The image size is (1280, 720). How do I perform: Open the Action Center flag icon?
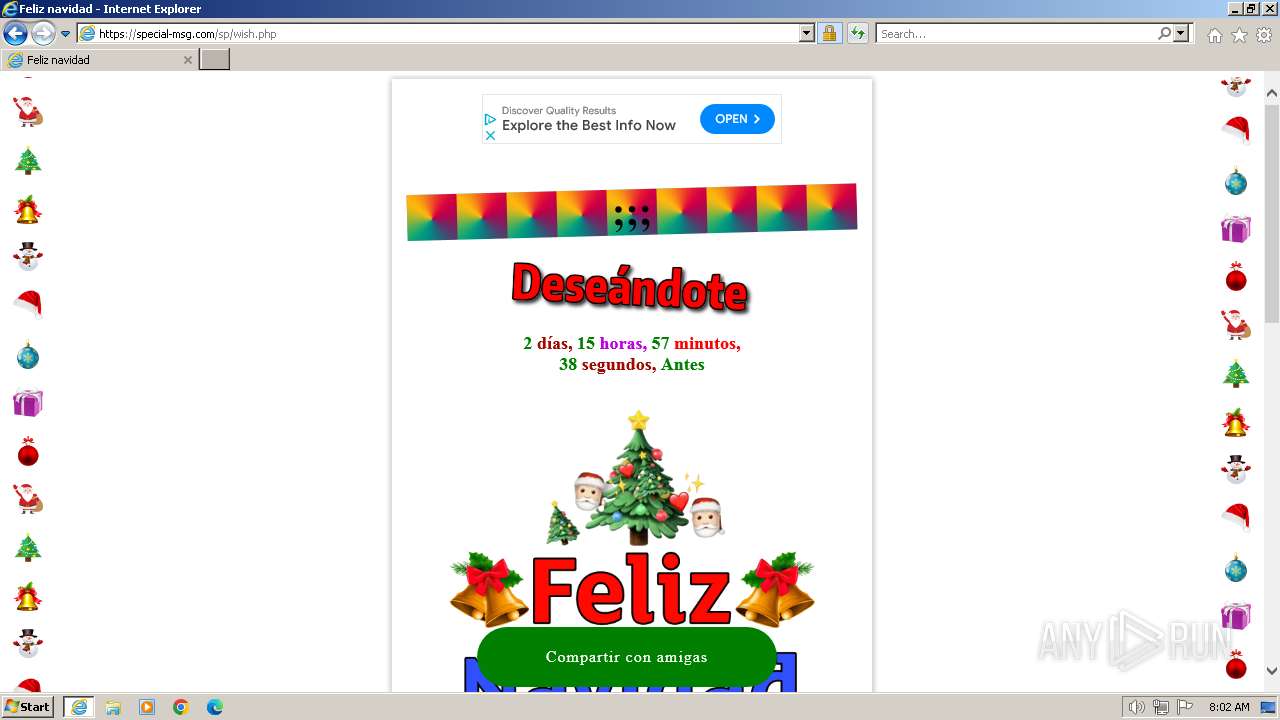(1184, 707)
